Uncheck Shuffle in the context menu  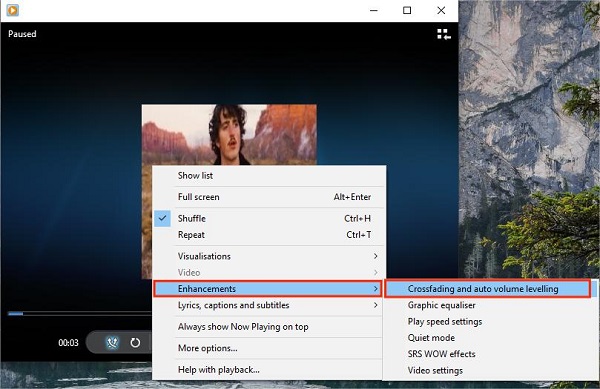268,218
